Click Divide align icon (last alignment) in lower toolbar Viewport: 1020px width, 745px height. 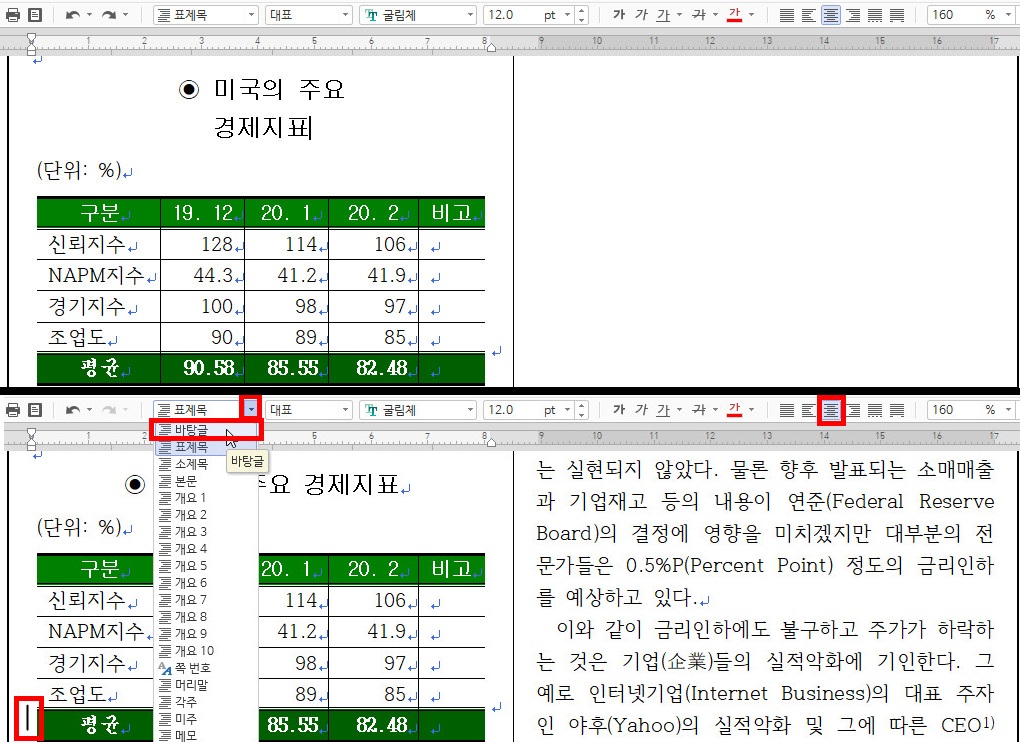(x=897, y=410)
